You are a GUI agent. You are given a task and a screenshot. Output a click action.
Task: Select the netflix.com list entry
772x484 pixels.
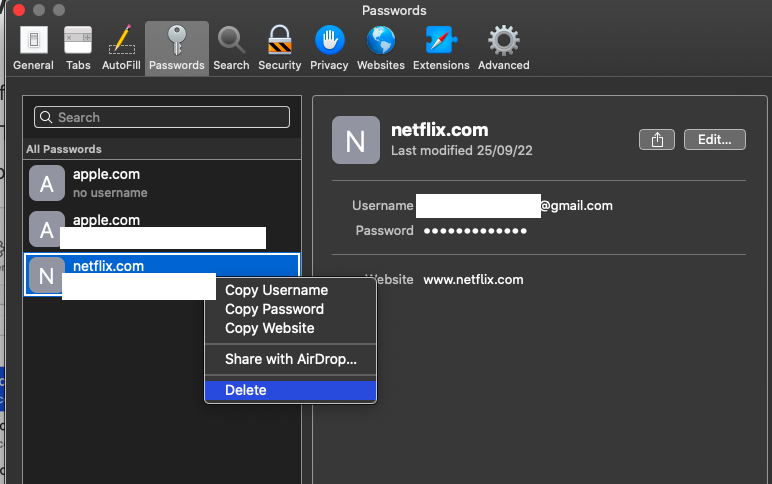(x=162, y=274)
